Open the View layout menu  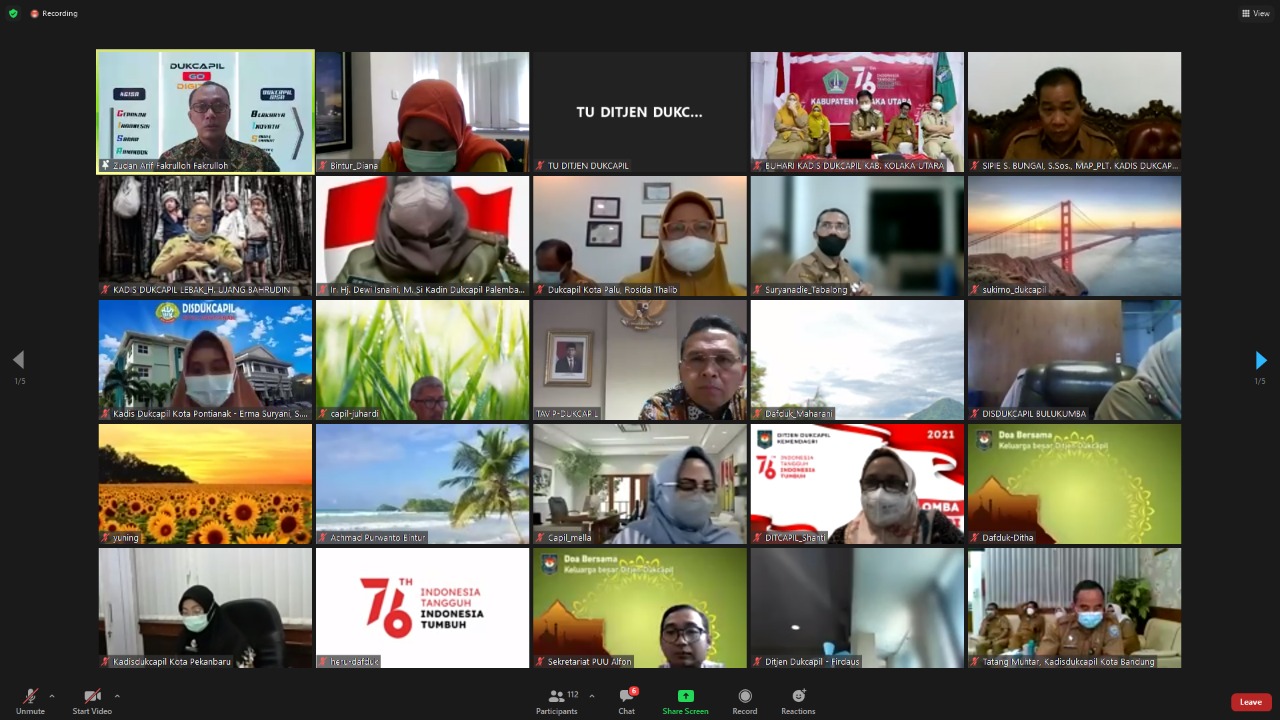point(1258,13)
